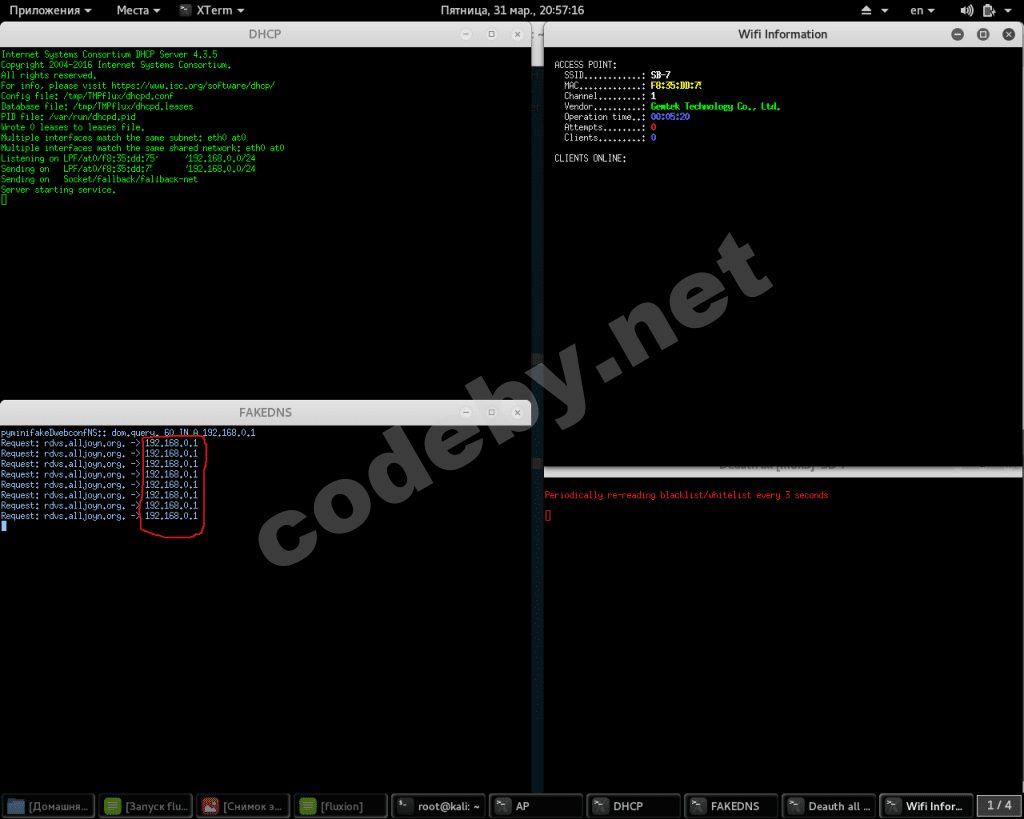Maximize the FAKEDNS window
The height and width of the screenshot is (819, 1024).
point(492,412)
